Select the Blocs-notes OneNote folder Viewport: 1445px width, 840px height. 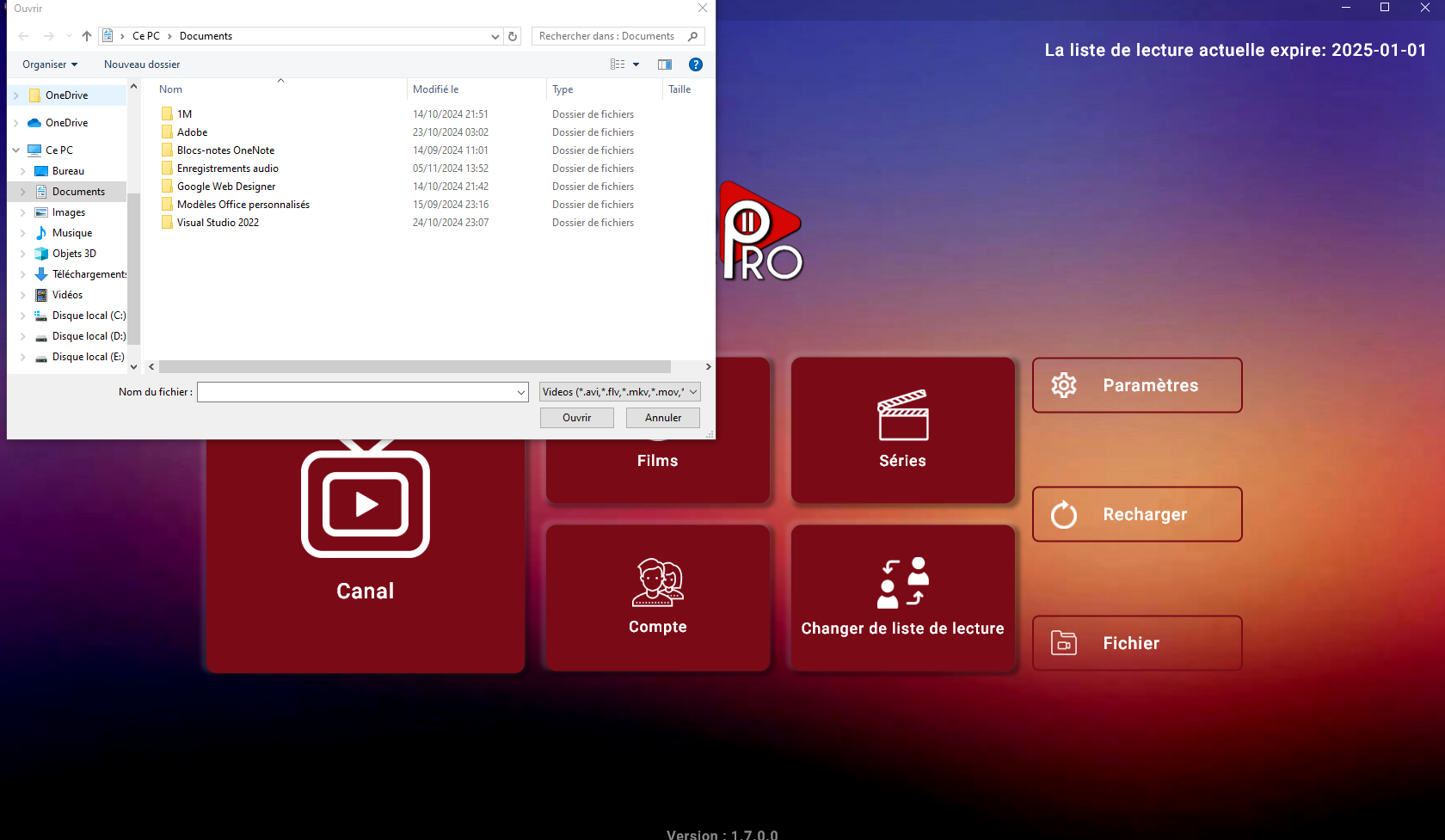click(225, 150)
